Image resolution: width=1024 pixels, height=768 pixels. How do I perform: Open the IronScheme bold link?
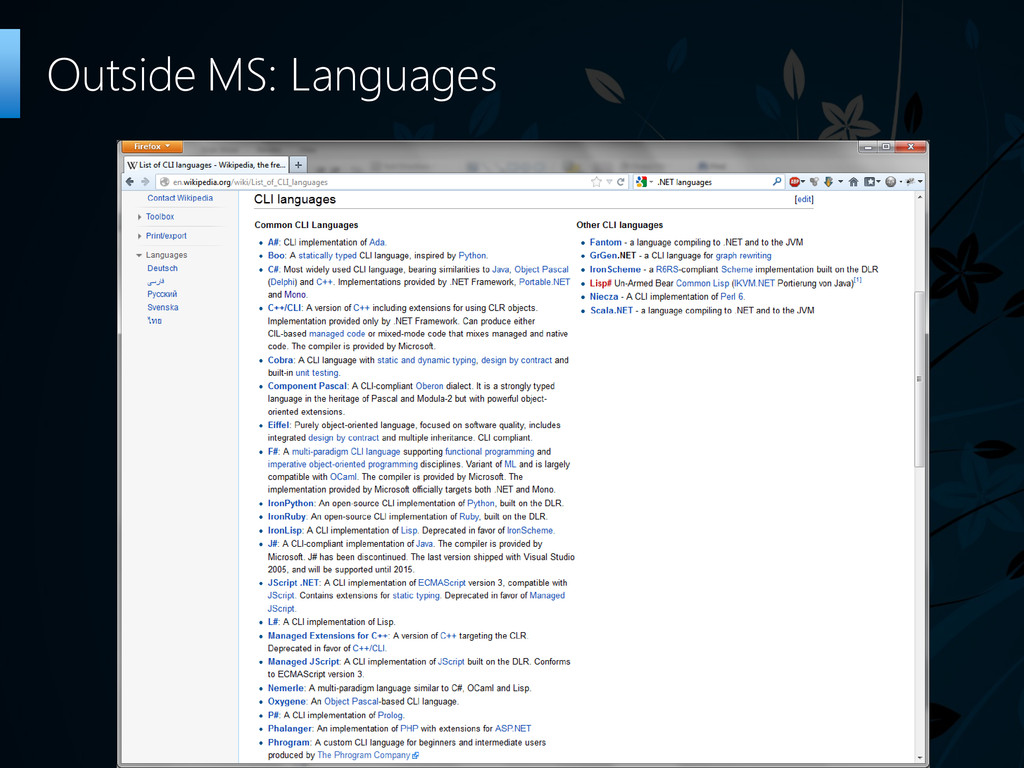[615, 269]
